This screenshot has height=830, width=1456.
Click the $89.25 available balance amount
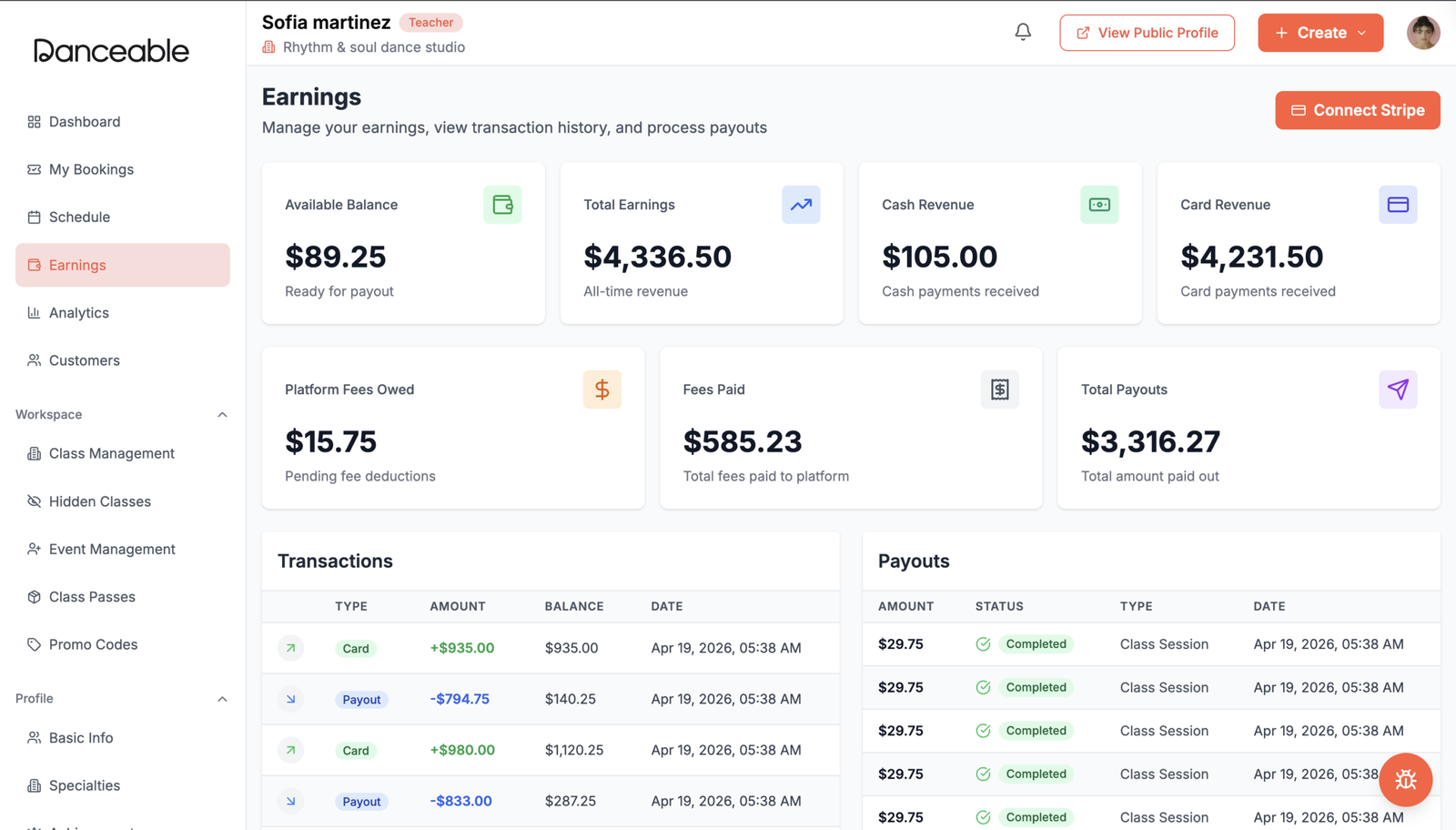[336, 257]
